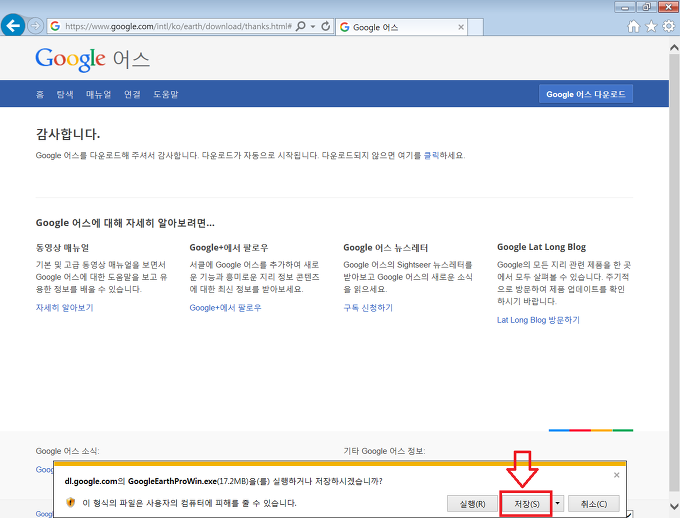
Task: Click the Google 어스 다운로드 button
Action: pyautogui.click(x=585, y=94)
